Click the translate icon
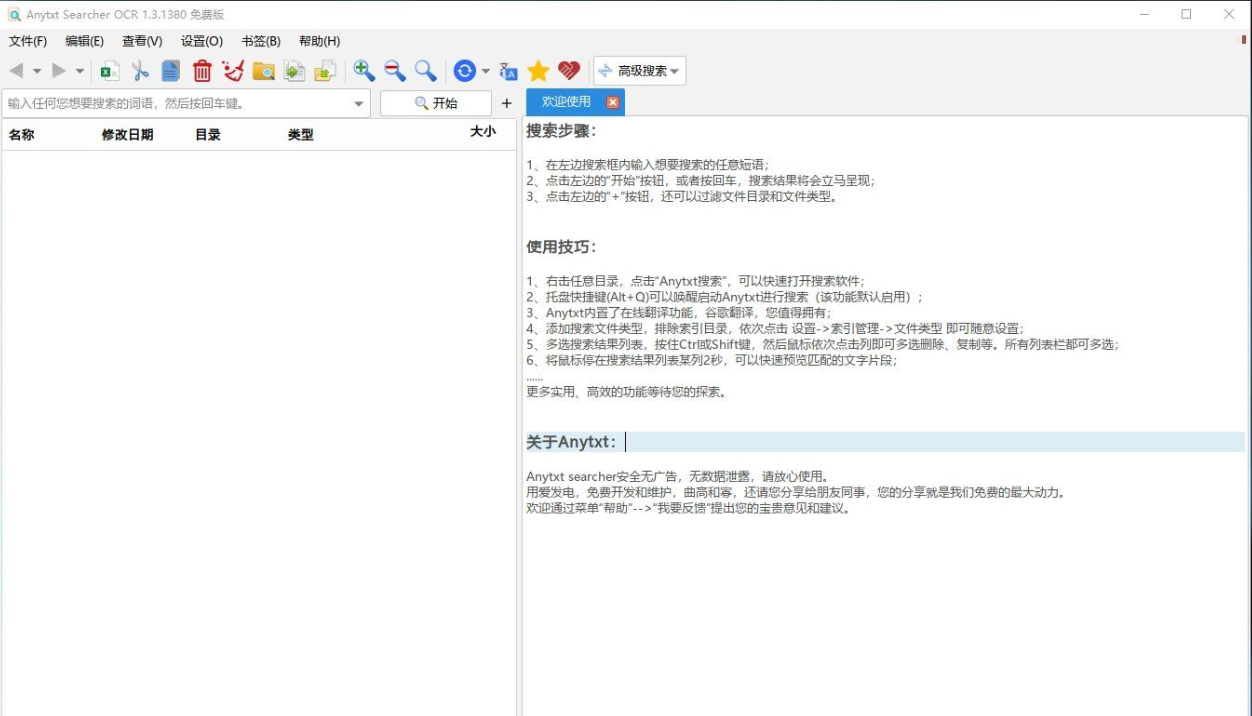Viewport: 1252px width, 716px height. 509,71
